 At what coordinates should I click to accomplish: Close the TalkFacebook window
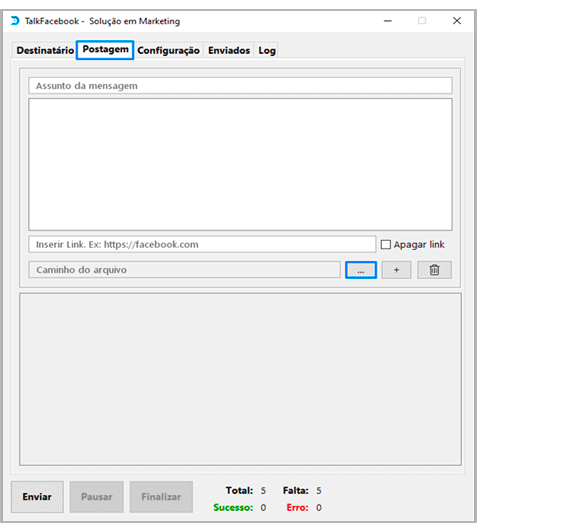[x=457, y=21]
